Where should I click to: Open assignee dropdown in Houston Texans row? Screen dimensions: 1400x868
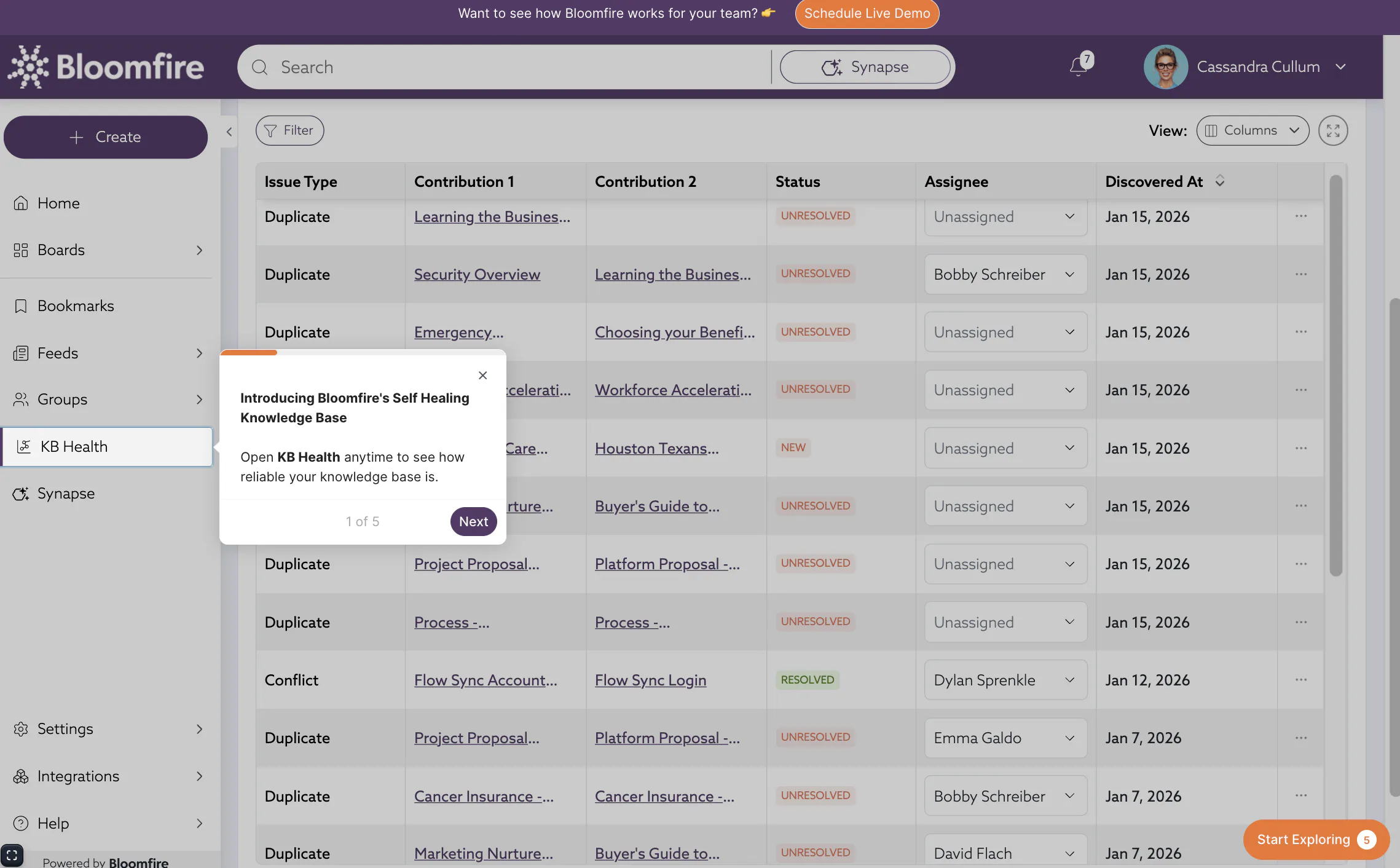(1005, 448)
